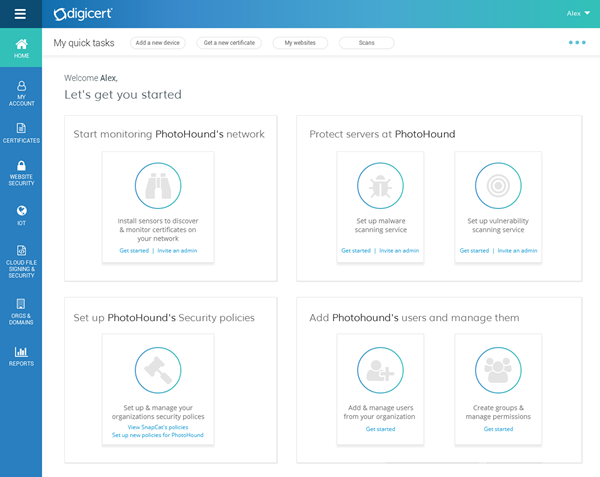
Task: Click the user groups icon
Action: pyautogui.click(x=498, y=370)
